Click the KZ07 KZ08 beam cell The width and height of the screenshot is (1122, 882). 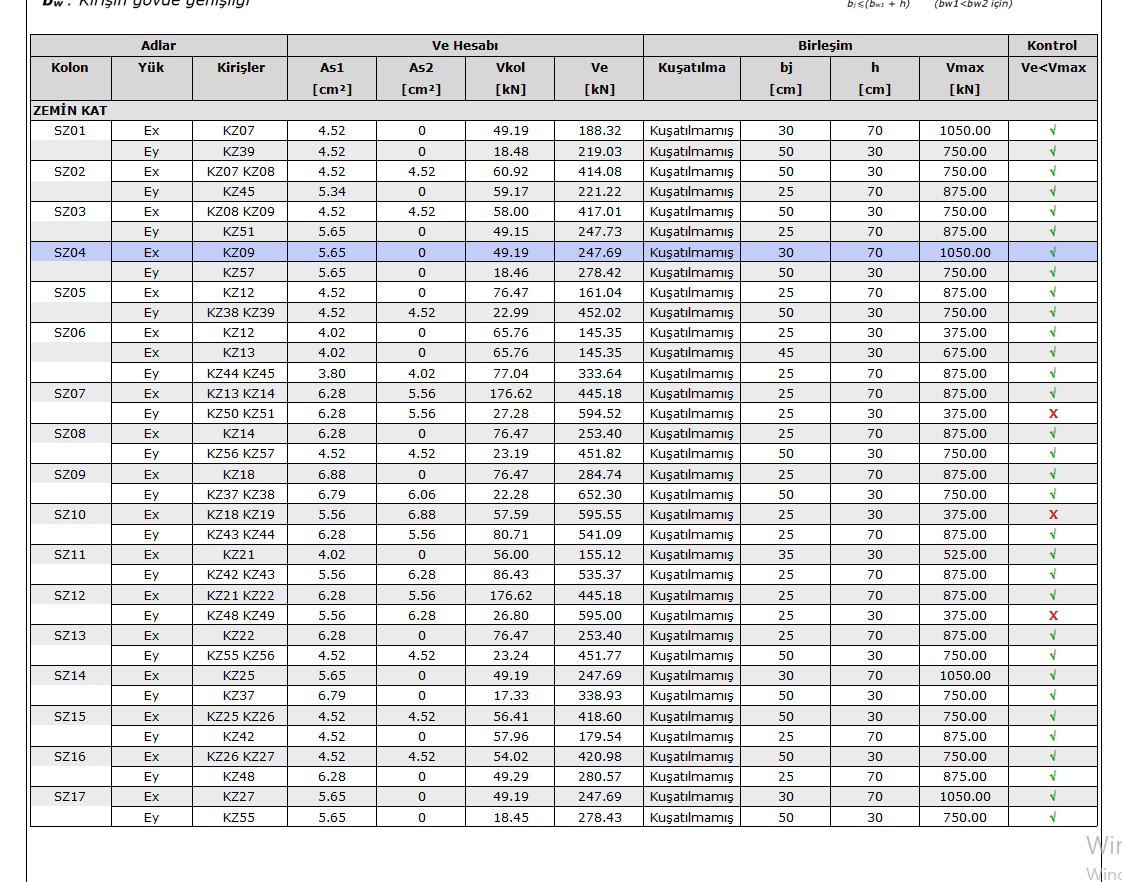[240, 172]
